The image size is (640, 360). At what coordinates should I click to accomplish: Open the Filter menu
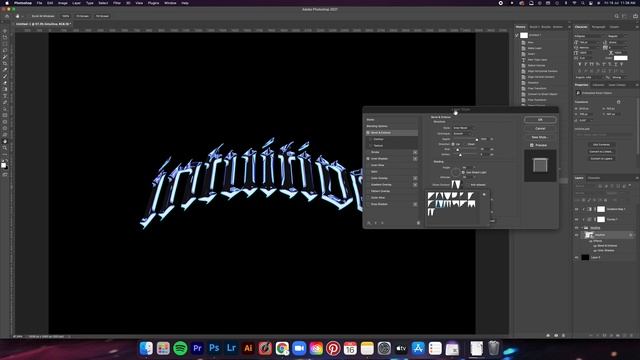pyautogui.click(x=117, y=3)
